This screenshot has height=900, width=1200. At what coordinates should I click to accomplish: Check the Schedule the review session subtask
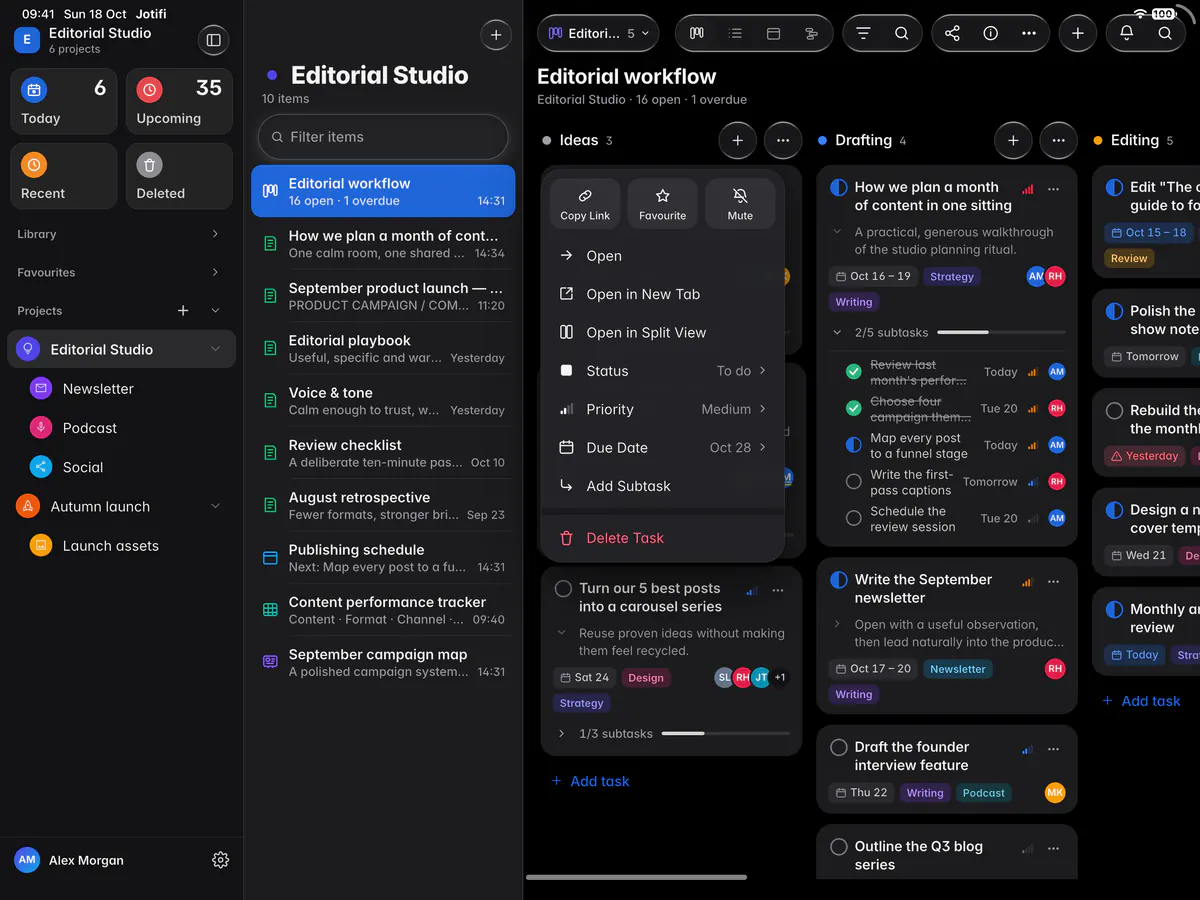pyautogui.click(x=854, y=518)
